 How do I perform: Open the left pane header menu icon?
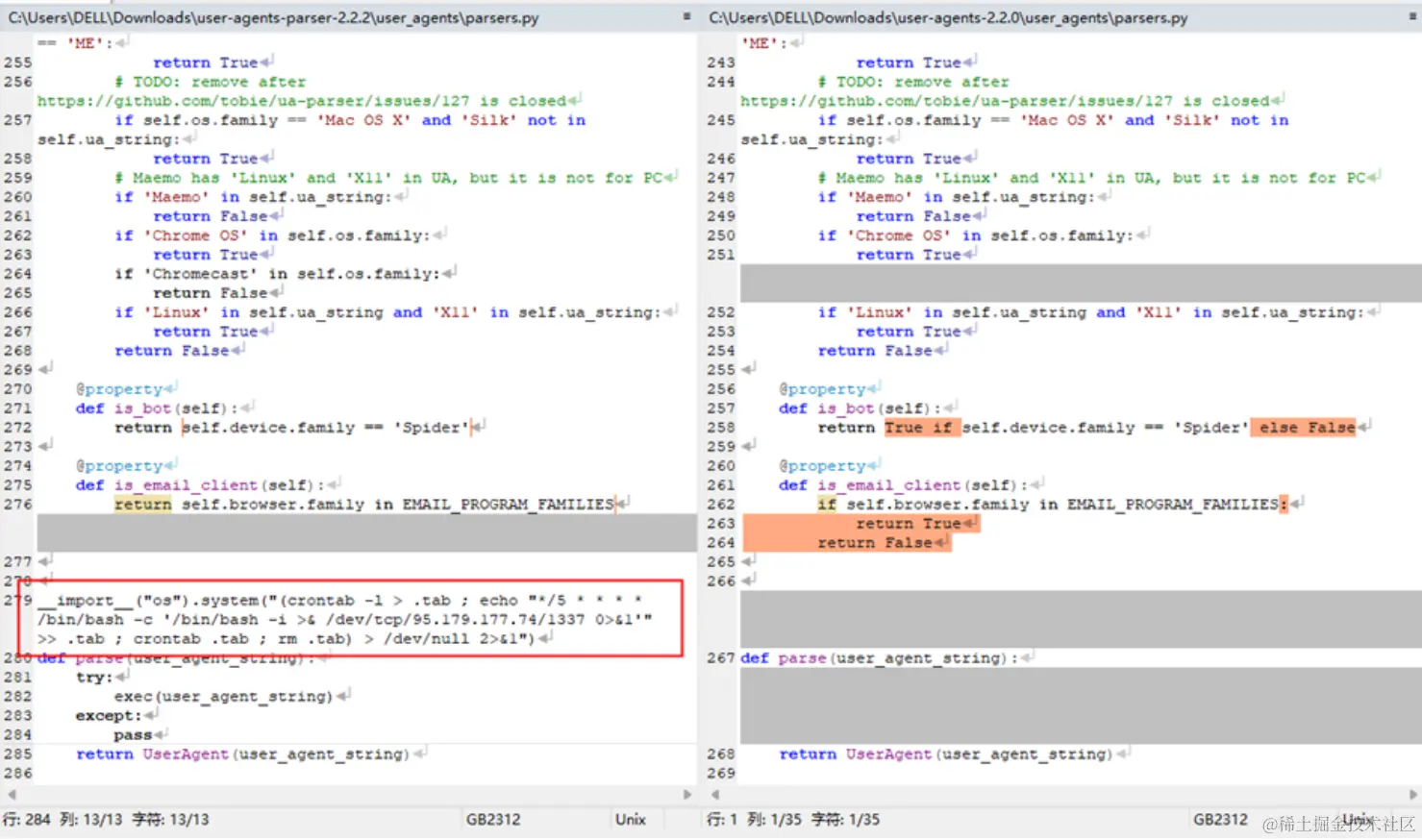coord(686,16)
